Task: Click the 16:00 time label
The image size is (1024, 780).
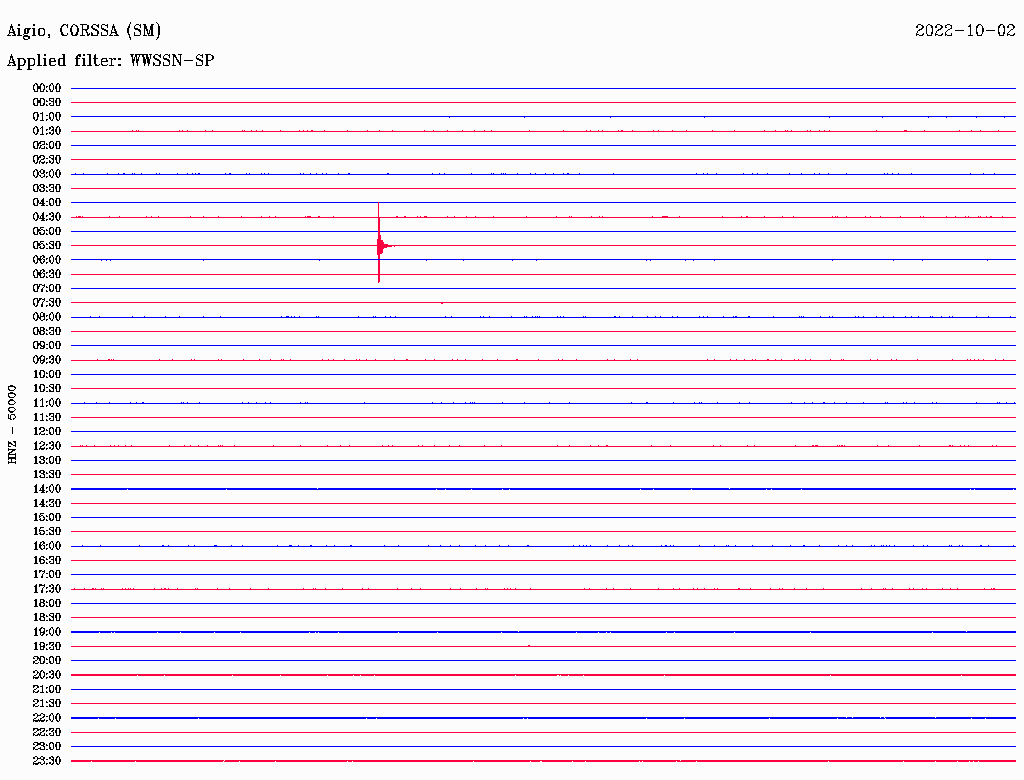Action: 47,546
